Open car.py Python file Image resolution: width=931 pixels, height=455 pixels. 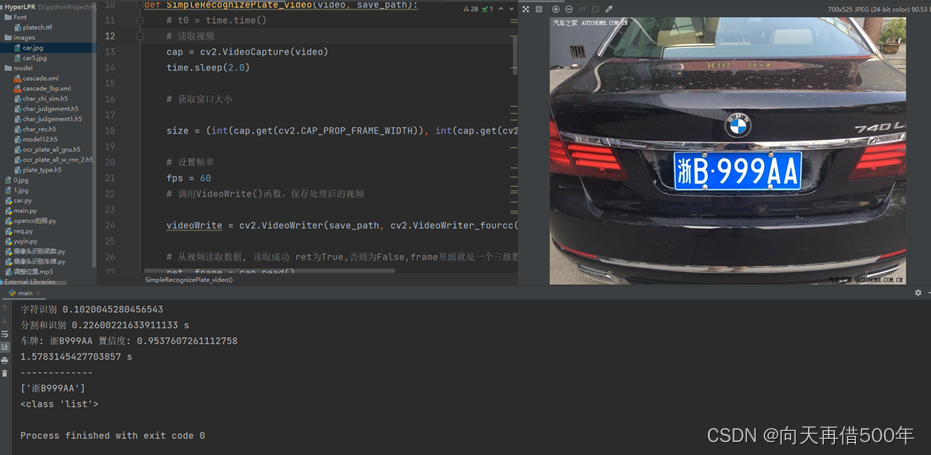(x=18, y=201)
